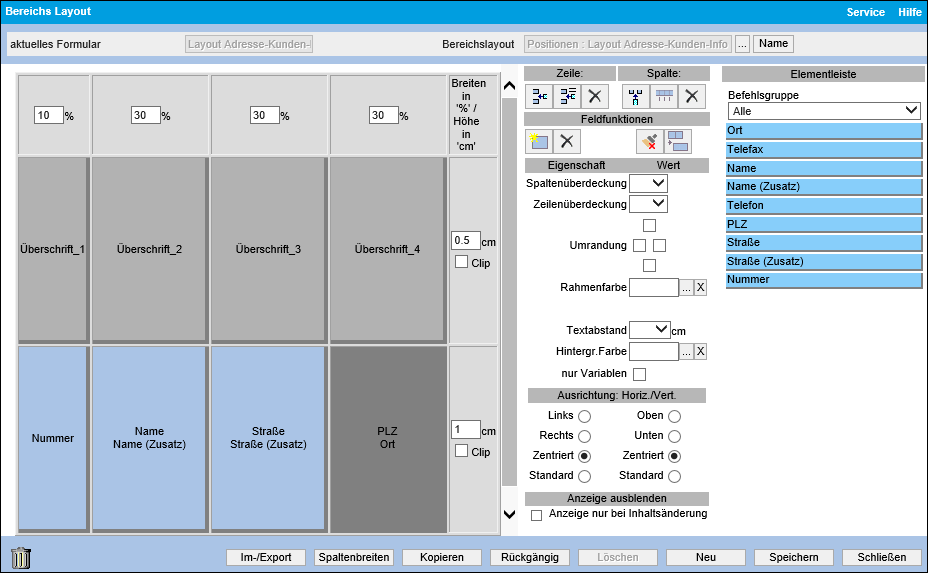The height and width of the screenshot is (573, 928).
Task: Click the Spalte column-grid distribution icon
Action: [663, 96]
